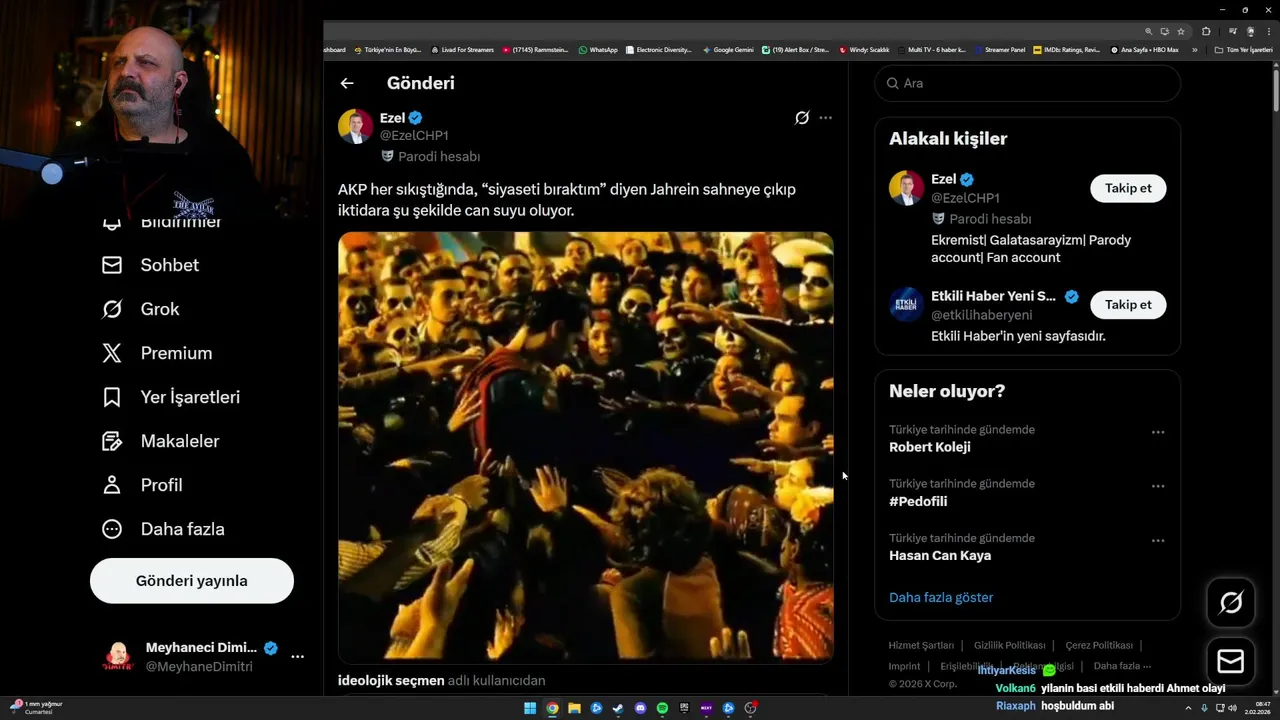1280x720 pixels.
Task: Open the Windows Start button
Action: 530,708
